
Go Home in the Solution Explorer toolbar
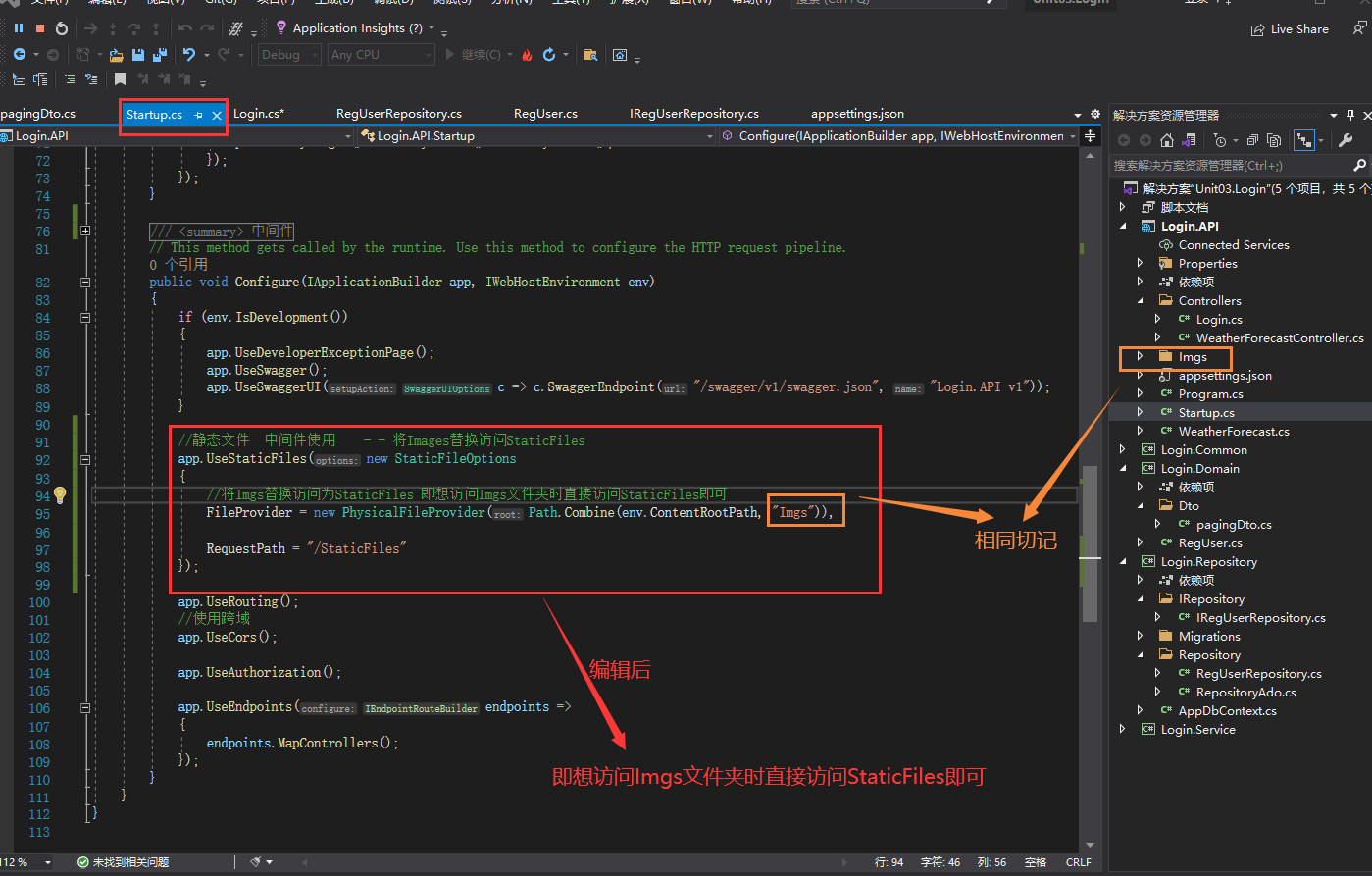(1167, 140)
